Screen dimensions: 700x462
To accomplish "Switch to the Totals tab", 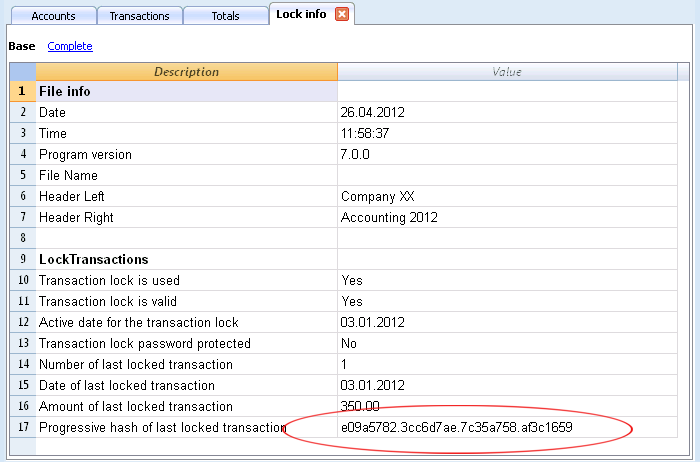I will (225, 16).
